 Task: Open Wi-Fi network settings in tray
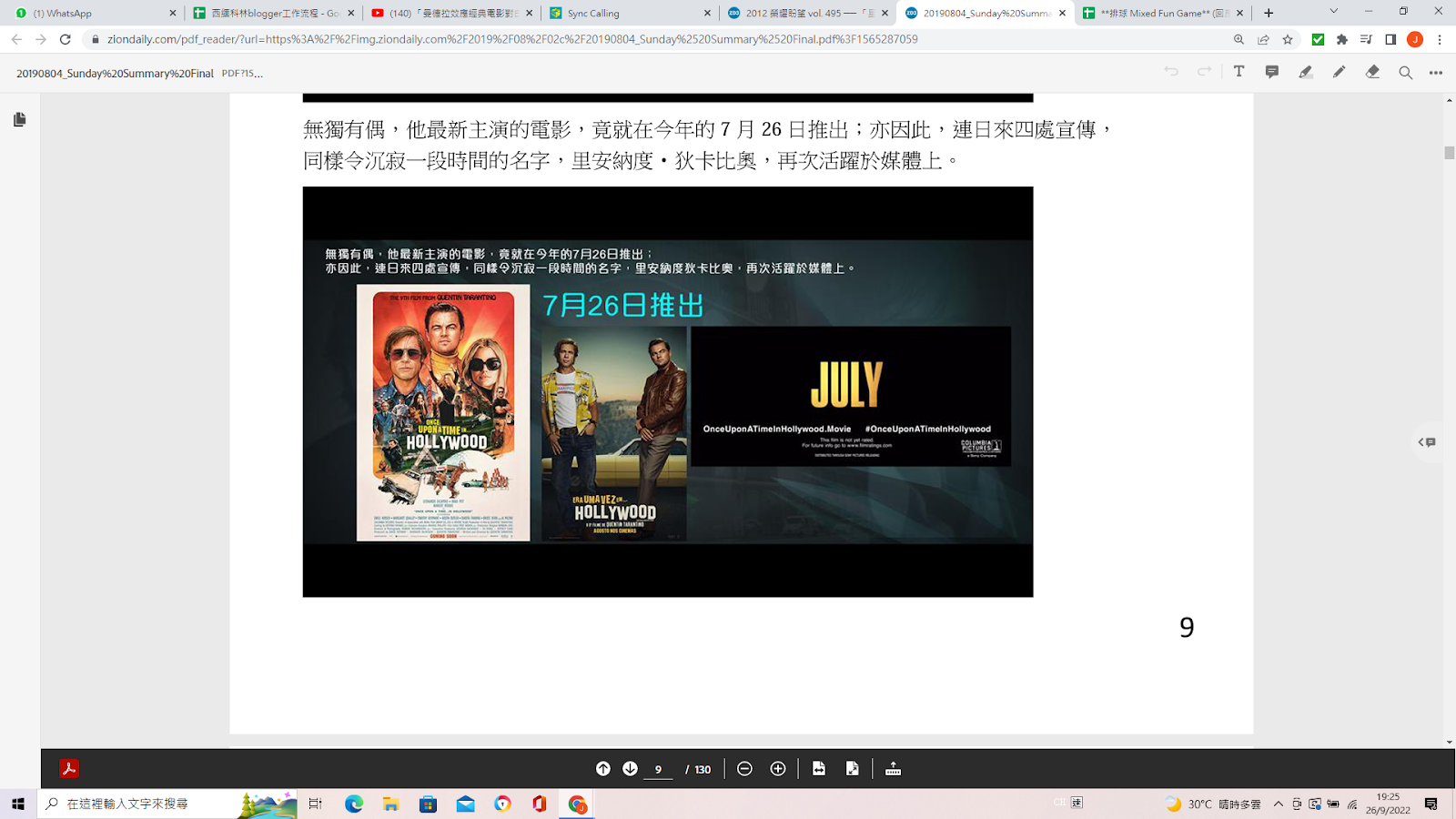pyautogui.click(x=1352, y=804)
